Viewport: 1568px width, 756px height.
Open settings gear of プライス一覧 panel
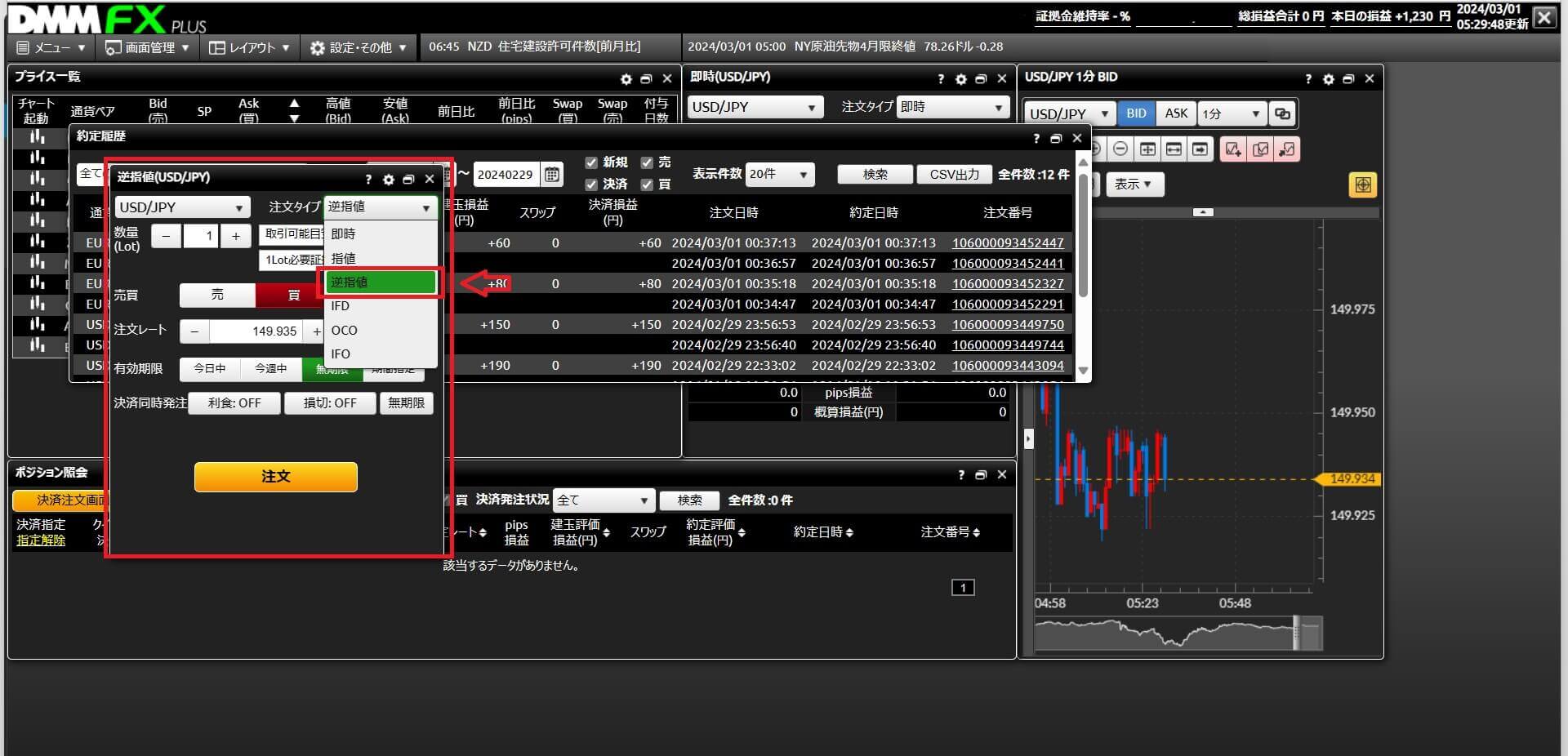(626, 79)
